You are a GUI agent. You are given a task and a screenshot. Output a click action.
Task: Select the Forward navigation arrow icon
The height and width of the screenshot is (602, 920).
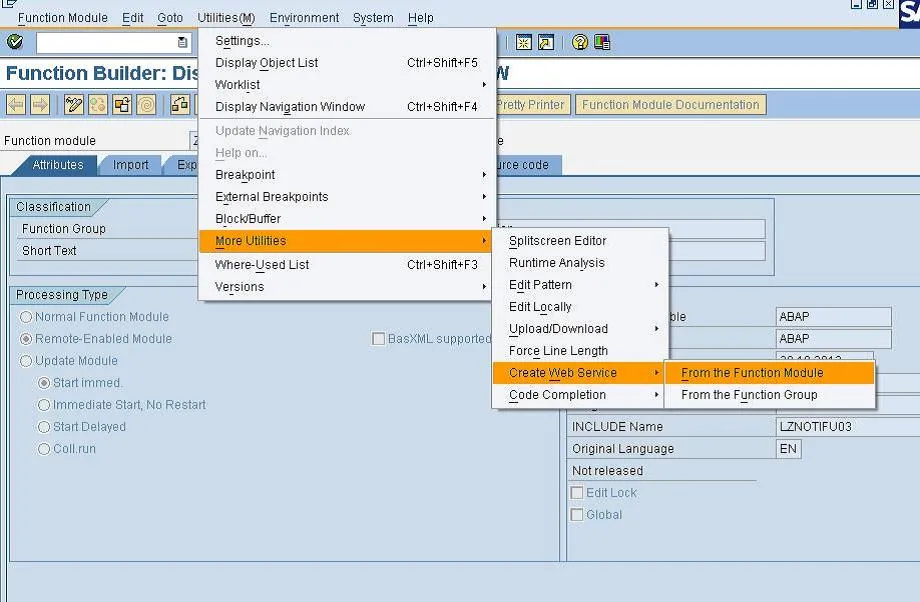[38, 104]
